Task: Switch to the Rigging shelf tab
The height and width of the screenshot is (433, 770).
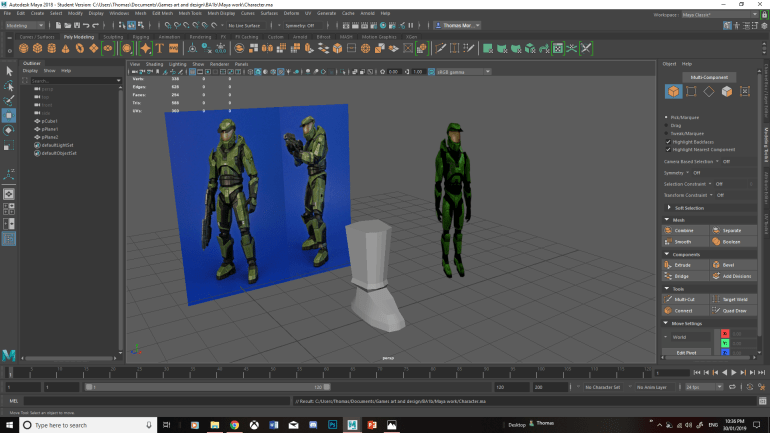Action: pos(141,37)
